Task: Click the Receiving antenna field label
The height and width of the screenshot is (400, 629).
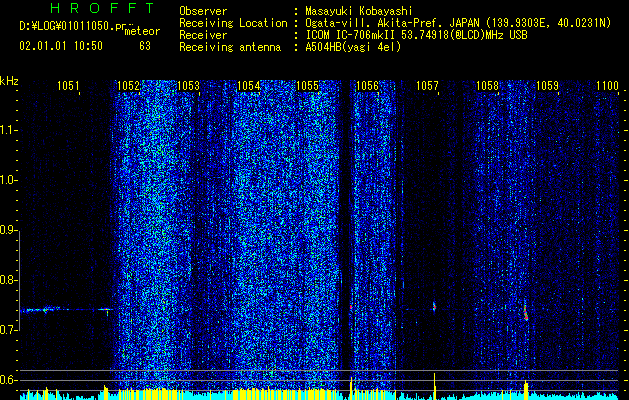Action: coord(230,47)
